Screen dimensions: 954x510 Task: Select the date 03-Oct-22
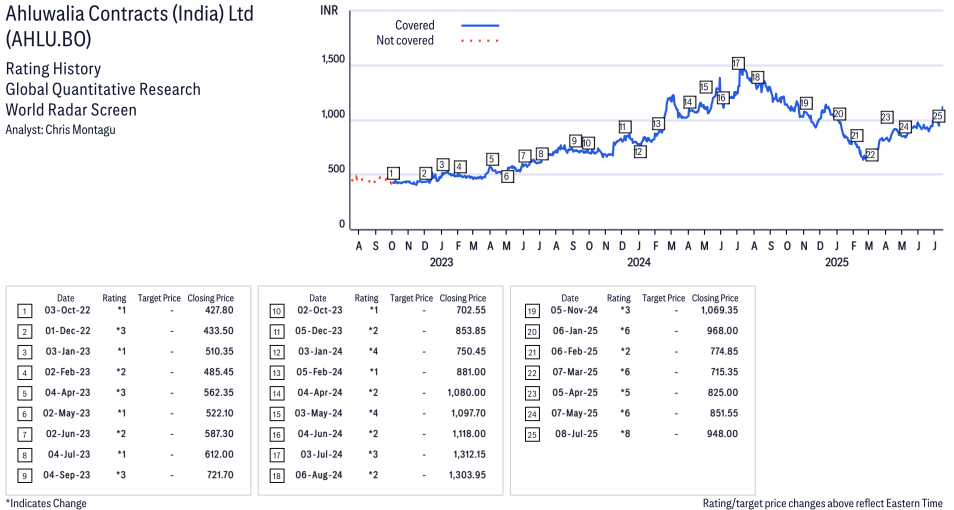[68, 310]
